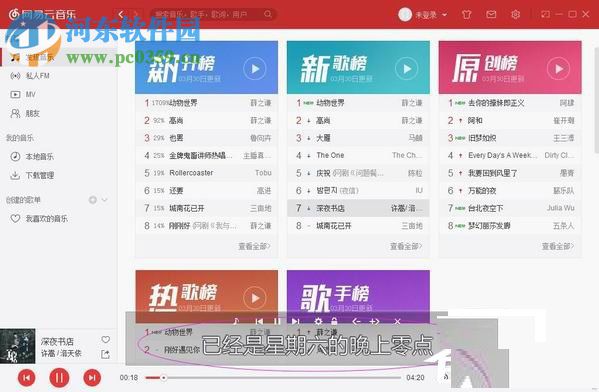The height and width of the screenshot is (392, 599).
Task: Click lyrics overlay music note icon
Action: tap(236, 322)
